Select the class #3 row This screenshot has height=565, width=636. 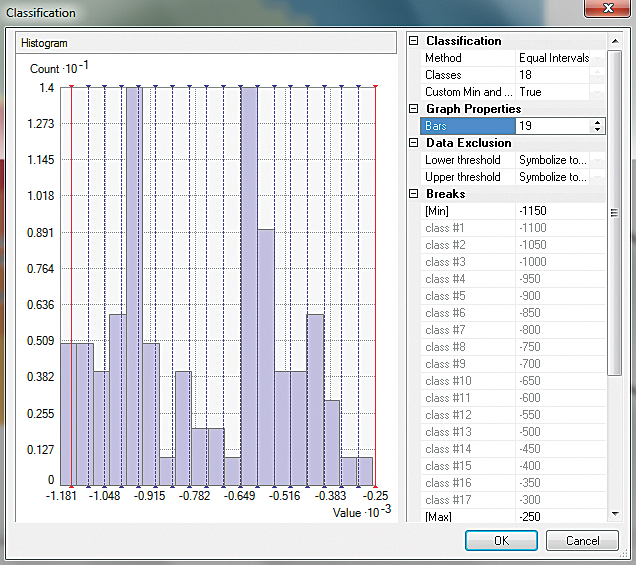tap(513, 262)
